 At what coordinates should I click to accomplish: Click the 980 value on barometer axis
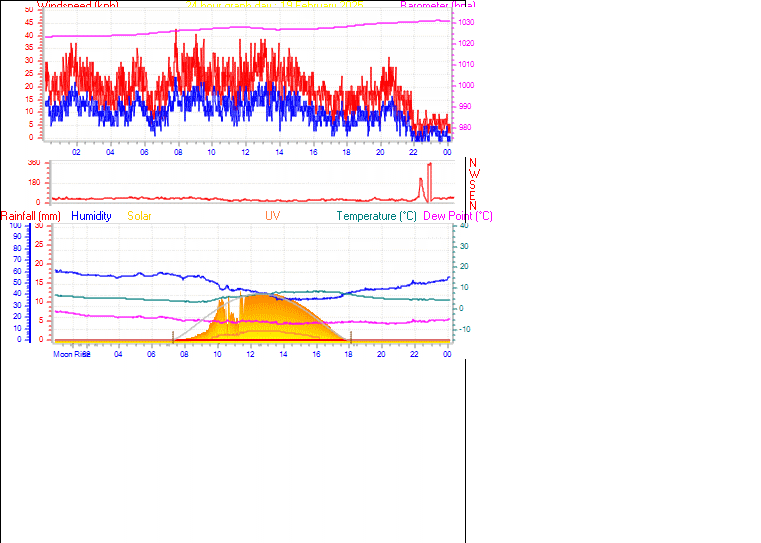point(464,127)
